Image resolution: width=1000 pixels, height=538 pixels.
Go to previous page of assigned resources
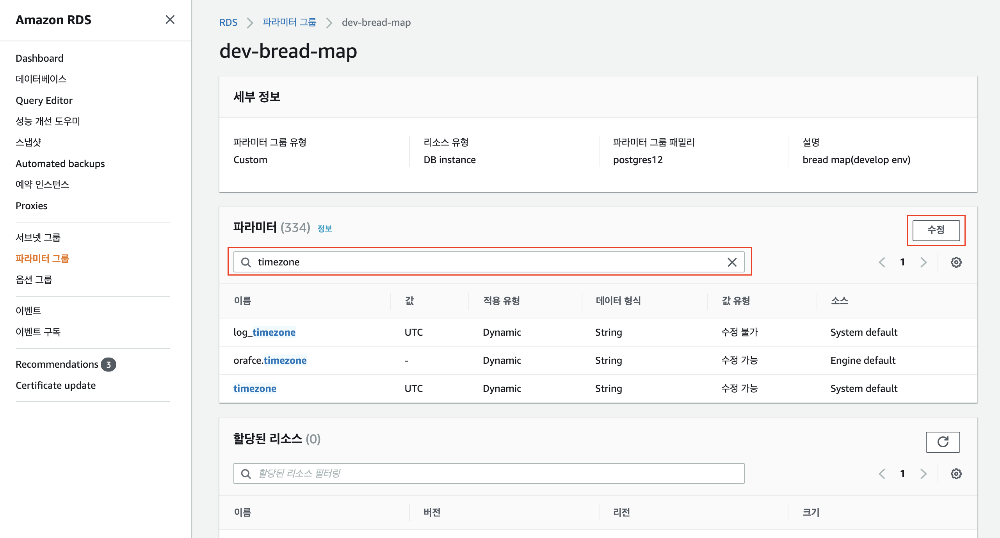[882, 474]
